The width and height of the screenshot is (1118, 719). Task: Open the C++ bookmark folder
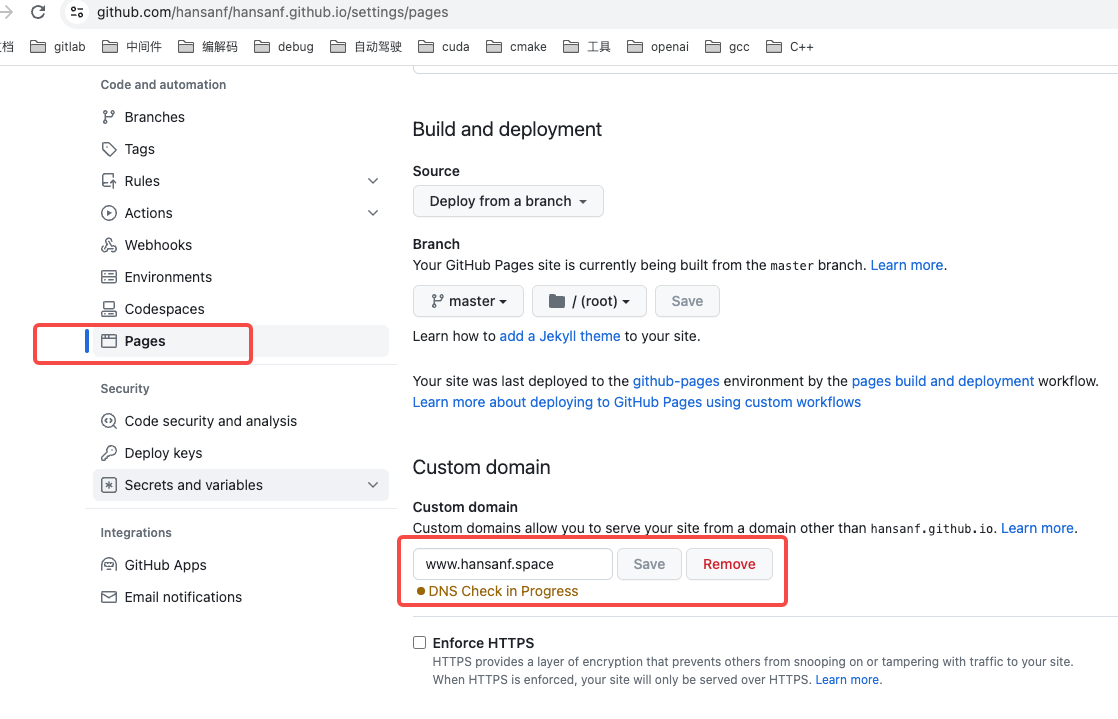[x=789, y=47]
